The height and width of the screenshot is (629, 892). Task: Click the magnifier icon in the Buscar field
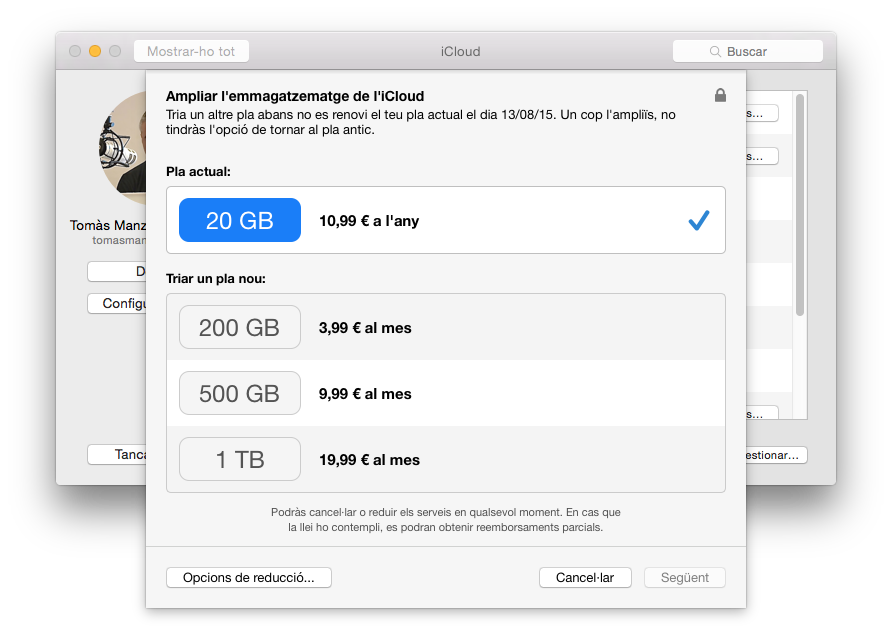(715, 52)
